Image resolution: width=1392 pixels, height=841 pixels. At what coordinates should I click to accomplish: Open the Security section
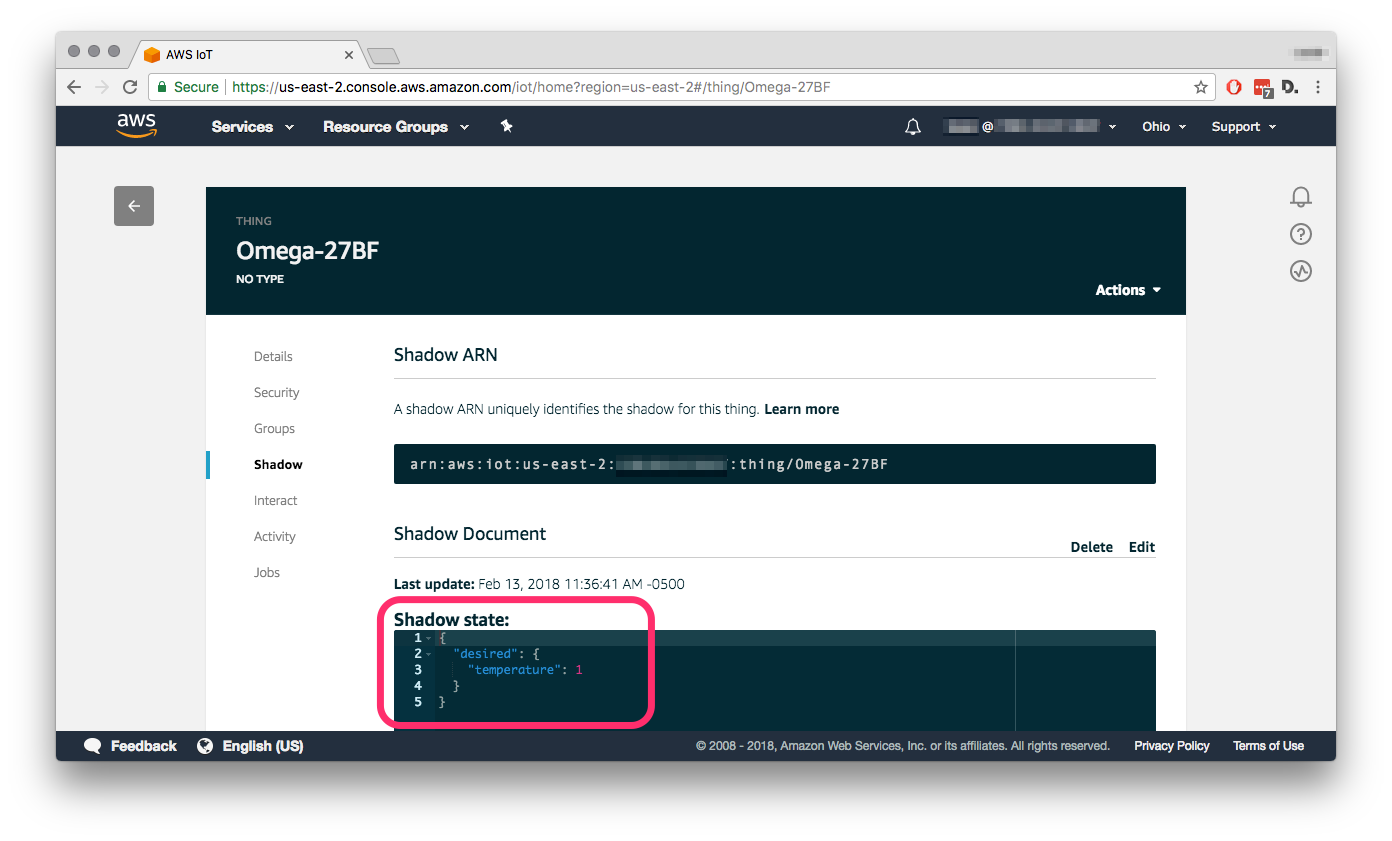point(276,392)
